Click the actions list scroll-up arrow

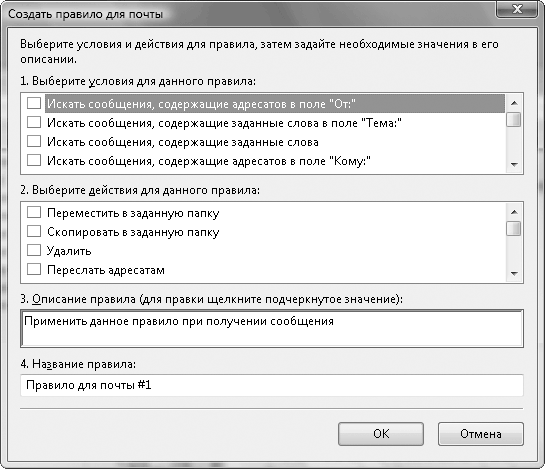[514, 212]
